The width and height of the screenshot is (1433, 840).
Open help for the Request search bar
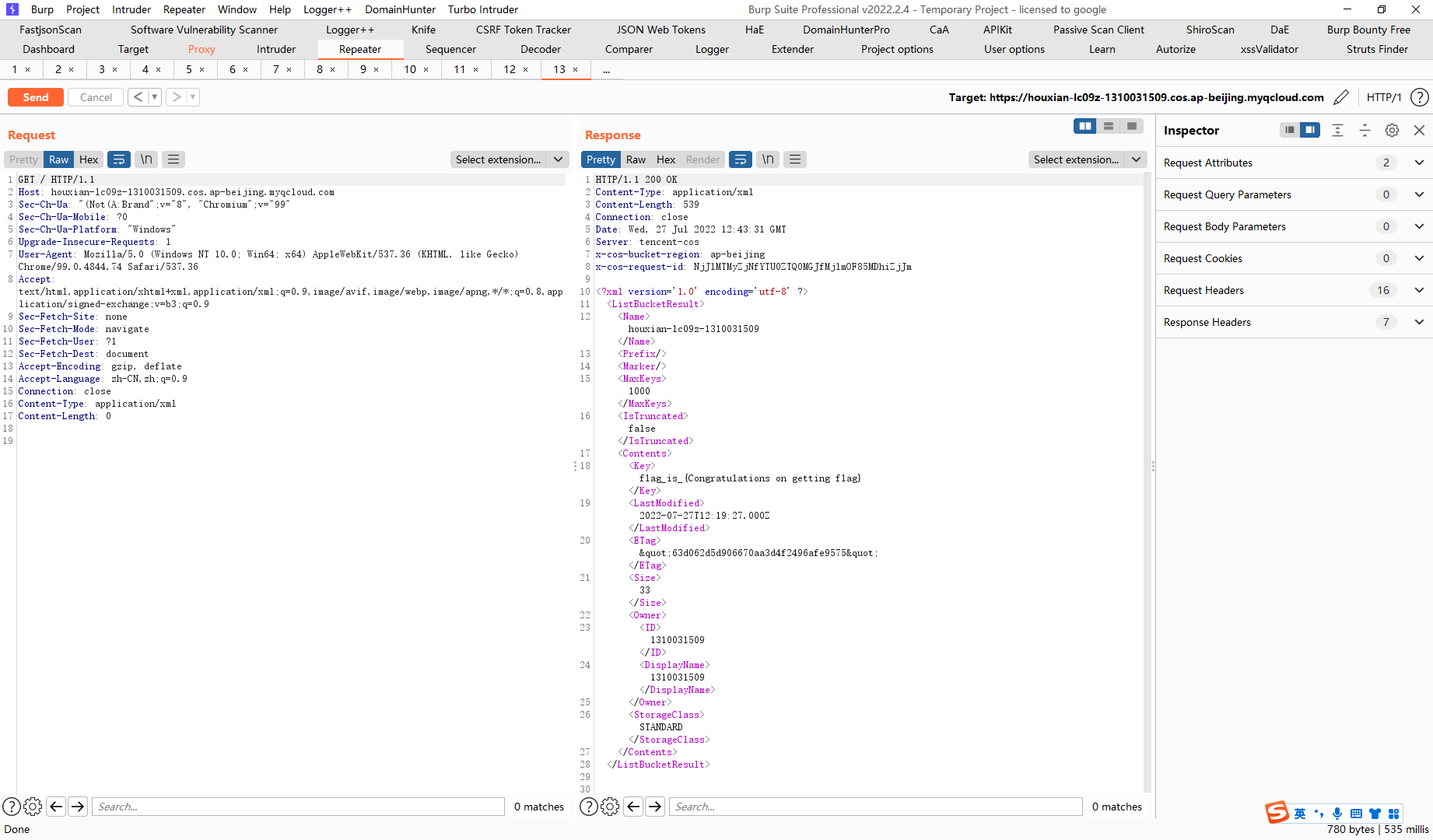[12, 807]
